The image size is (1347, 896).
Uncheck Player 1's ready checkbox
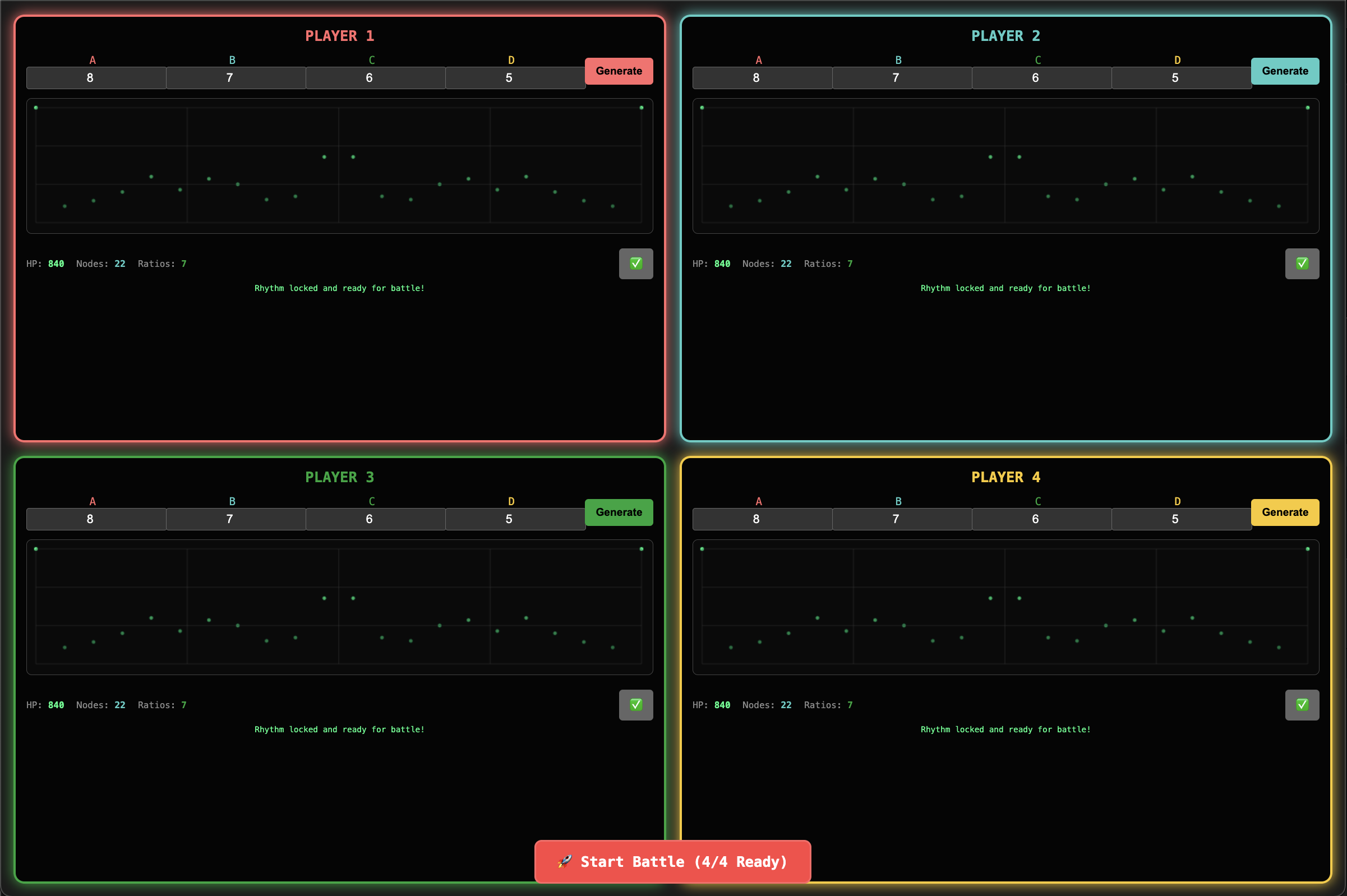pos(635,264)
